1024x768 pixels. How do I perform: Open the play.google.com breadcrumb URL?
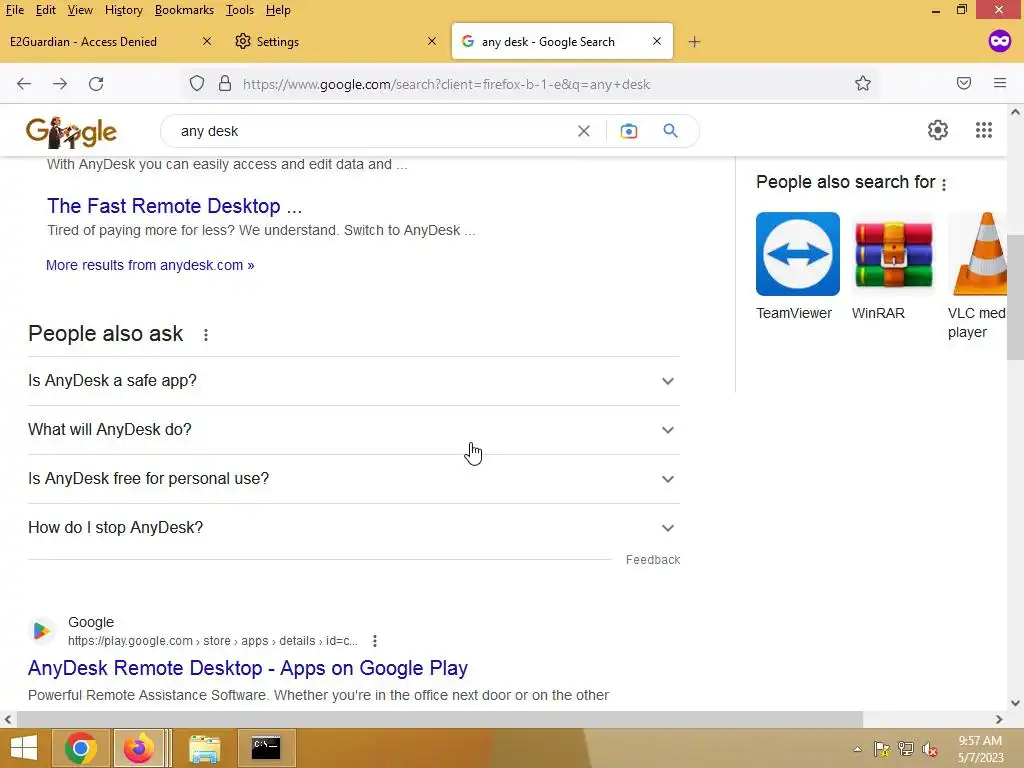(x=213, y=641)
